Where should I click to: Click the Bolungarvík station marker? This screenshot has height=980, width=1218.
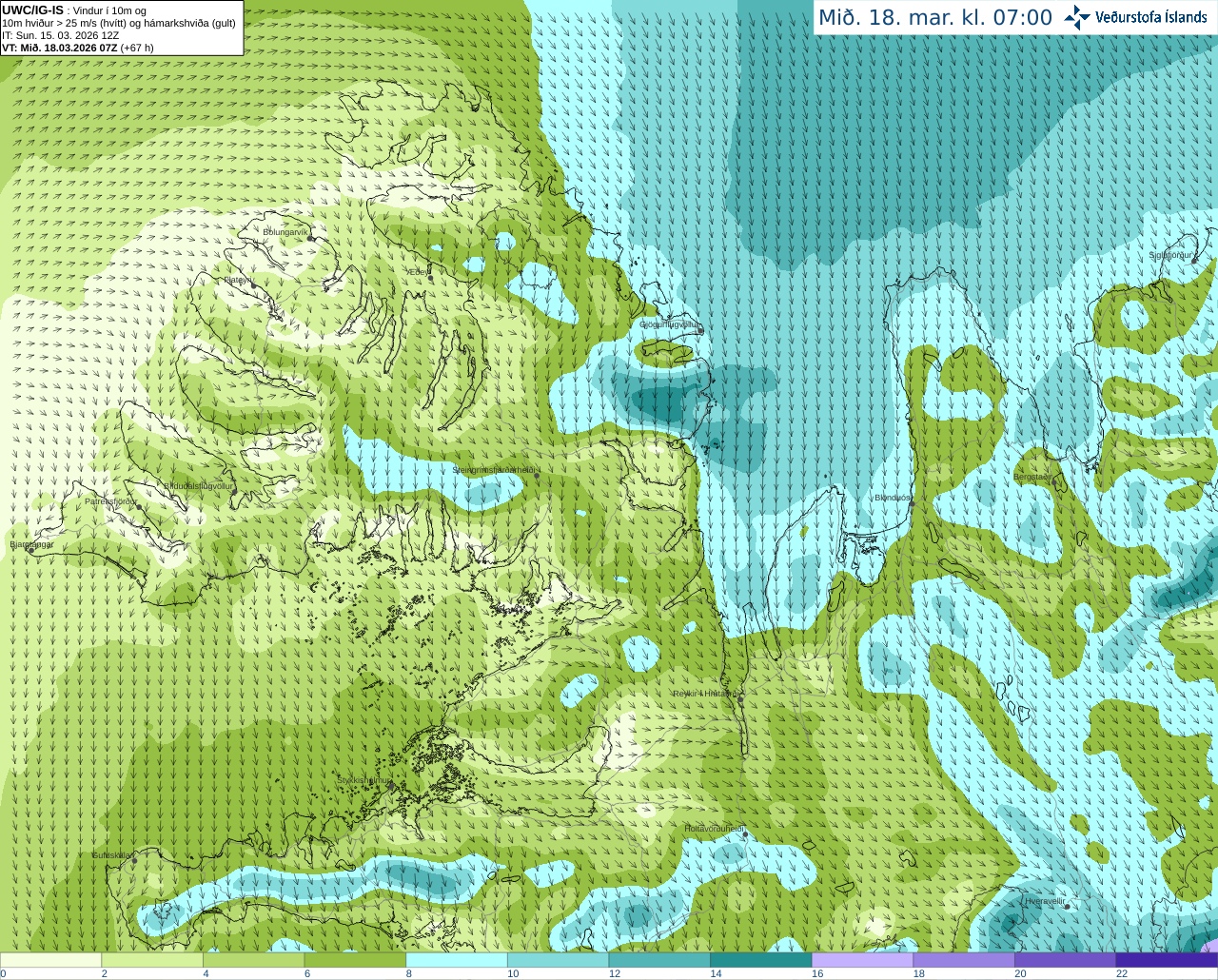(311, 238)
